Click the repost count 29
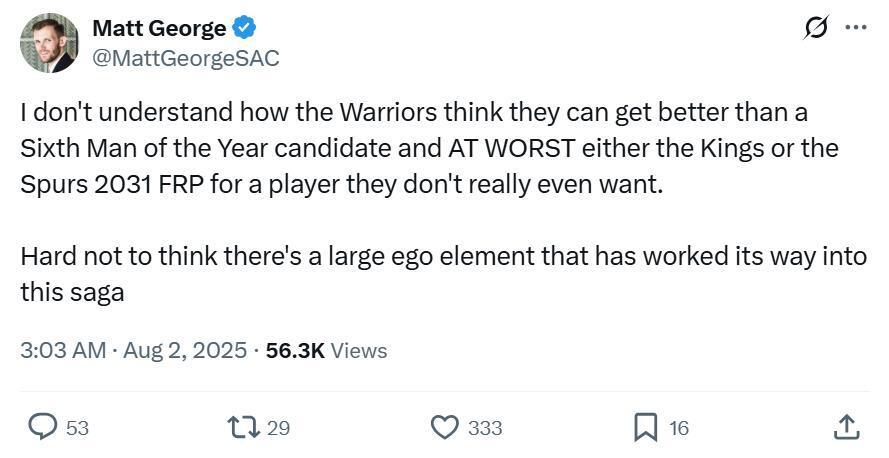 pyautogui.click(x=278, y=428)
